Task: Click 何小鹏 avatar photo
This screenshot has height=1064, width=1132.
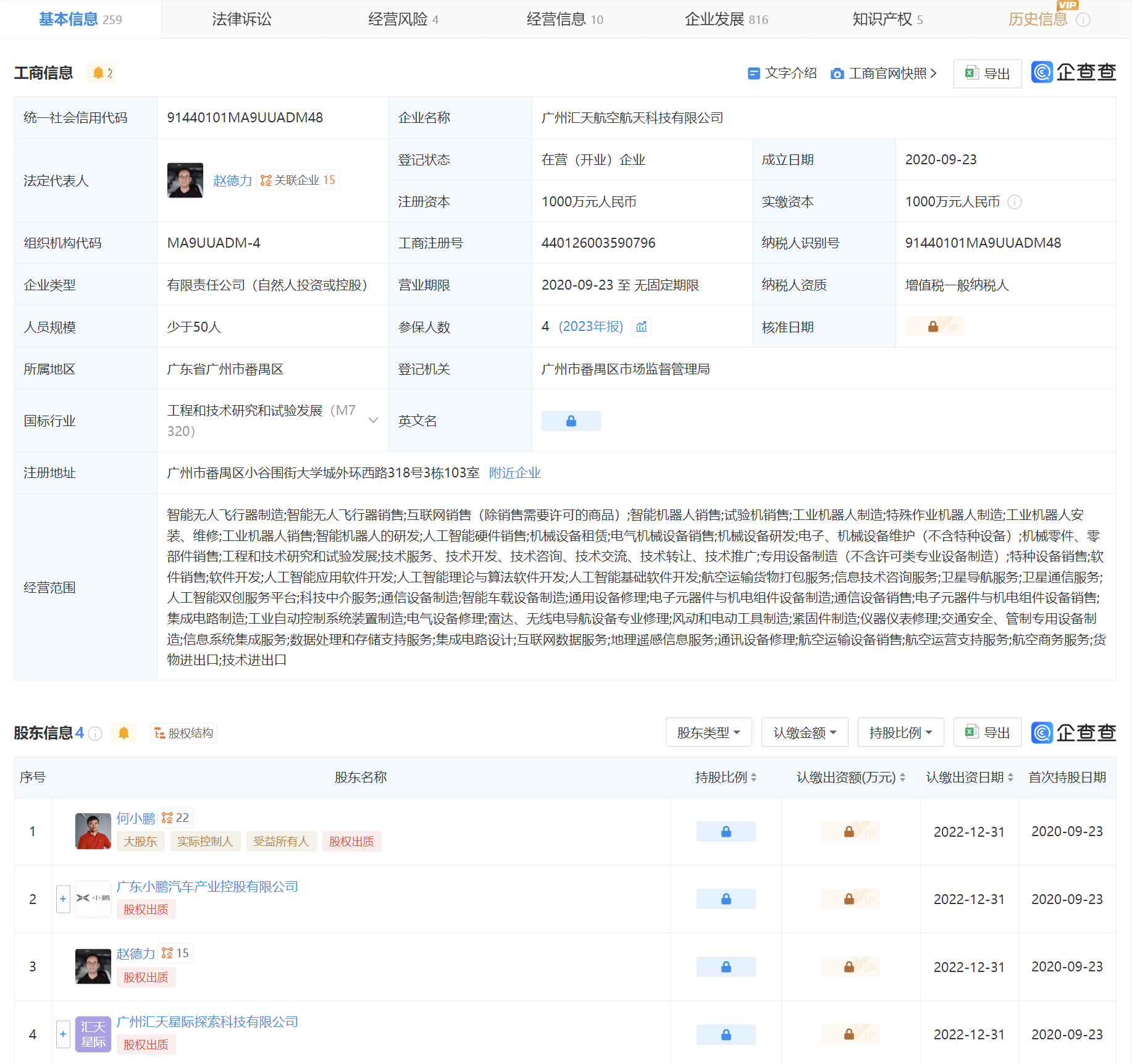Action: (x=93, y=831)
